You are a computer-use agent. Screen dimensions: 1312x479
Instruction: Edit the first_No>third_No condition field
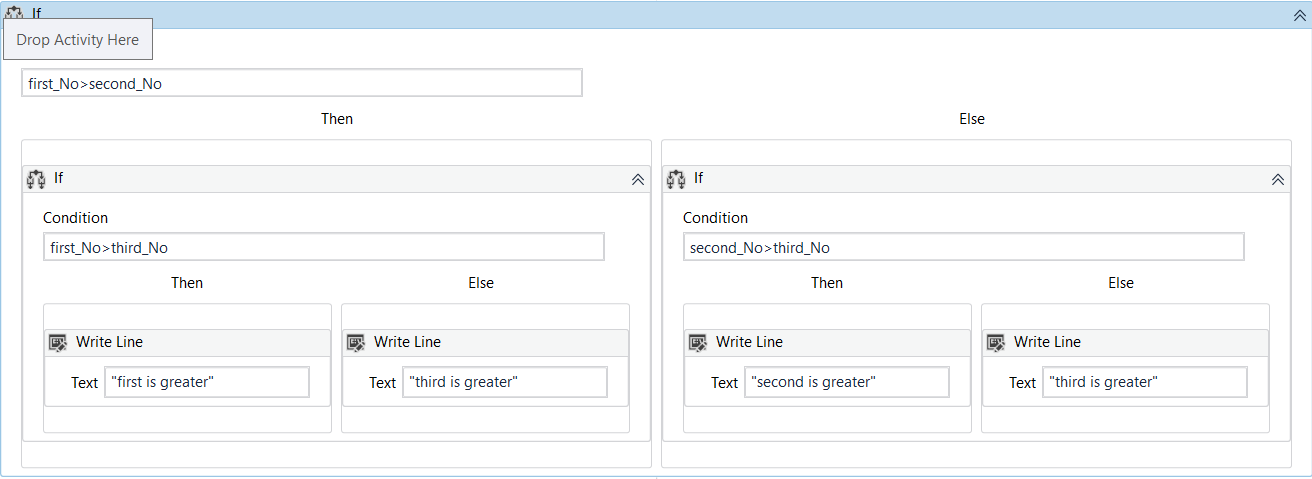click(x=323, y=248)
